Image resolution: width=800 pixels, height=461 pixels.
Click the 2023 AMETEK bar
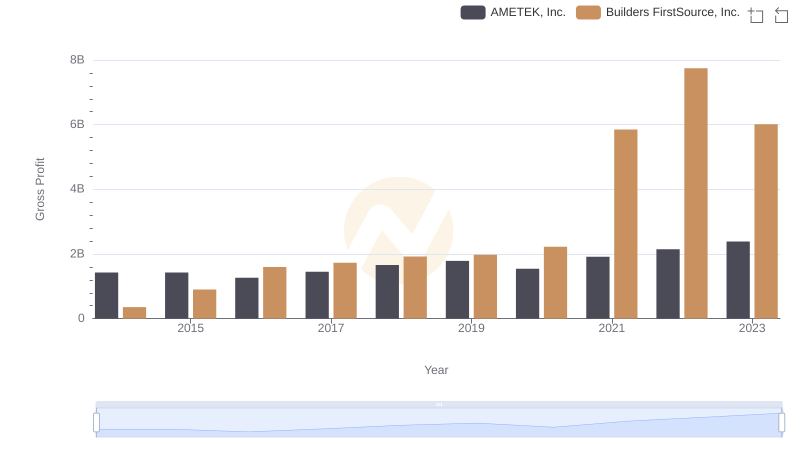738,280
